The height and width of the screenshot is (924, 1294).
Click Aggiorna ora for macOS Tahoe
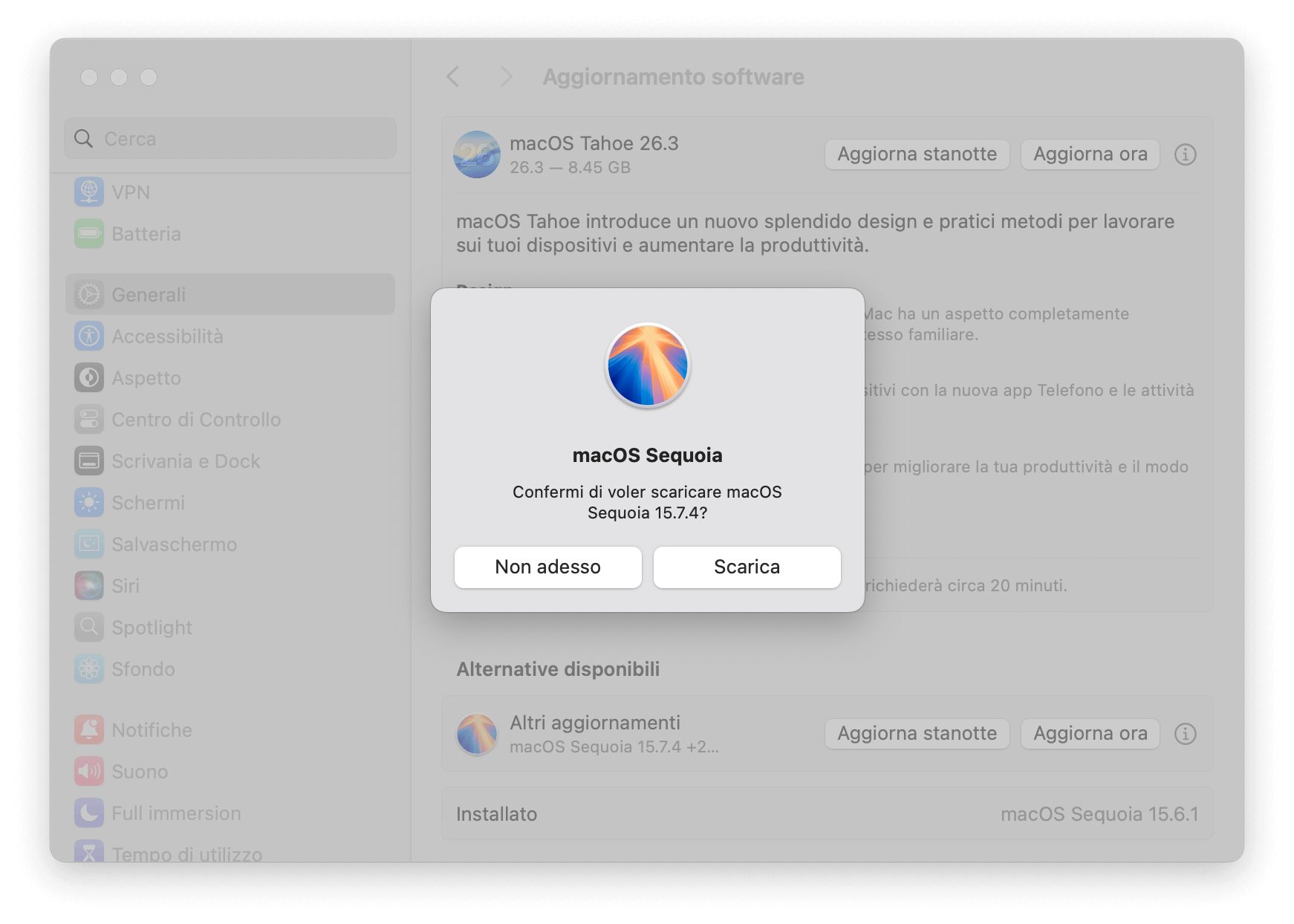(1090, 154)
